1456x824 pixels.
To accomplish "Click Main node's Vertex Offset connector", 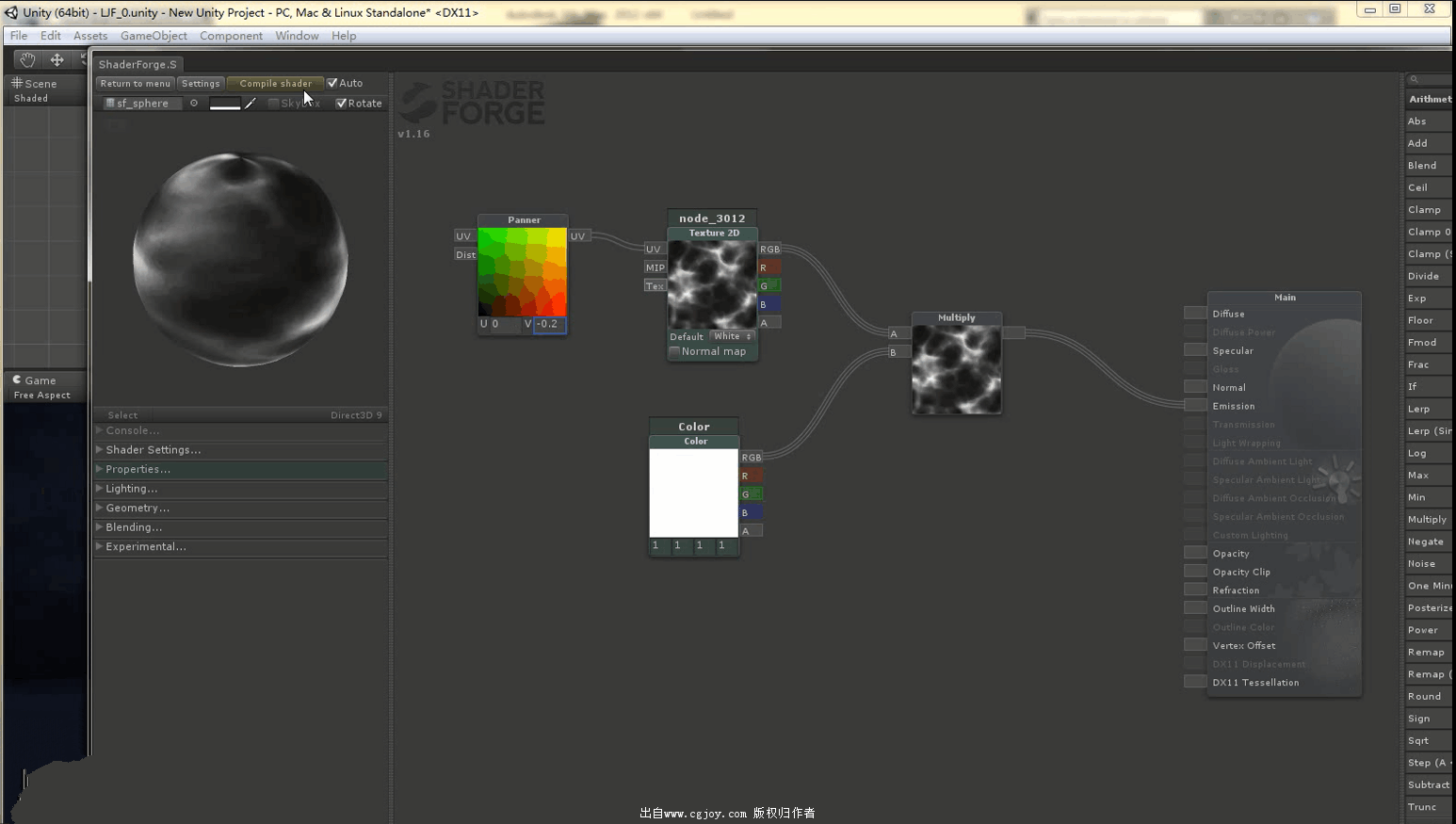I will pyautogui.click(x=1195, y=645).
